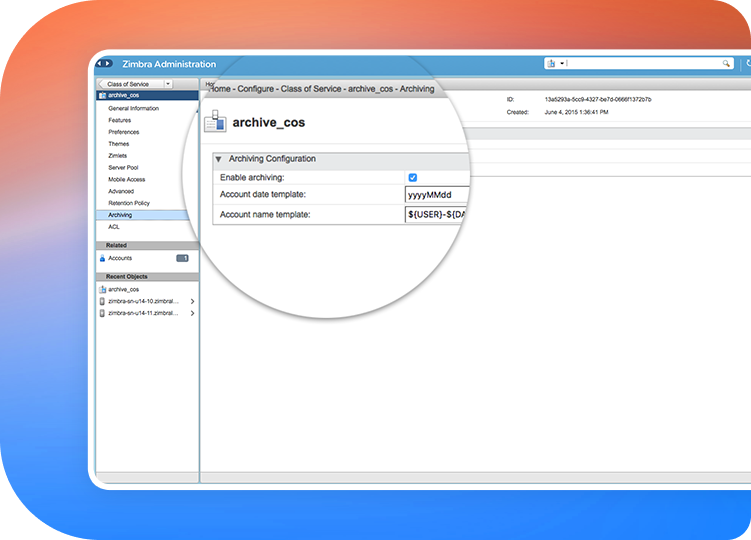Click the ID value 13a5293a-5cc9-4327
The image size is (751, 540).
point(598,100)
